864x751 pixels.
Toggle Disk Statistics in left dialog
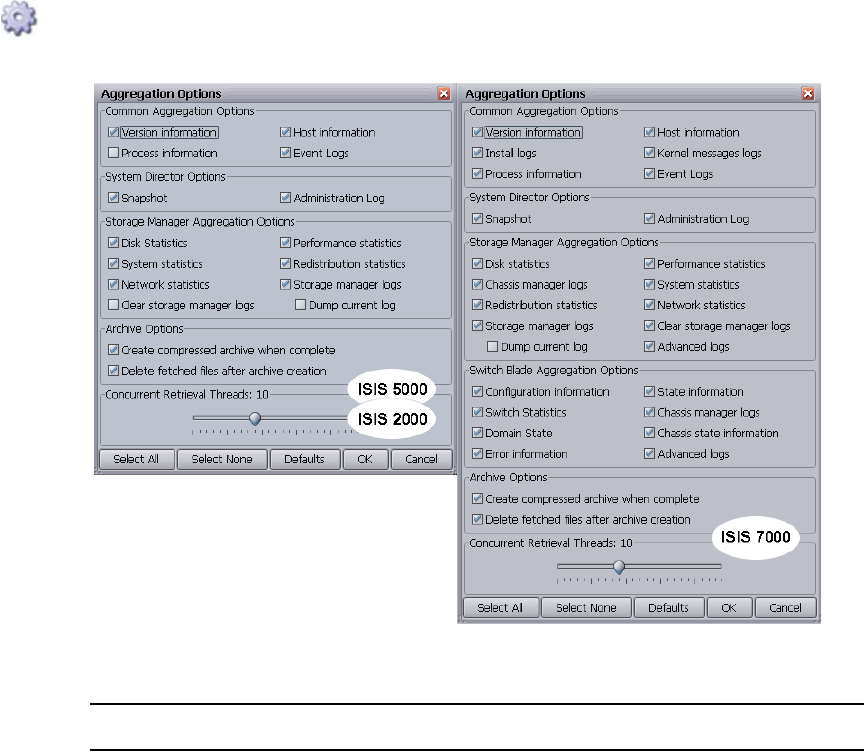coord(114,242)
